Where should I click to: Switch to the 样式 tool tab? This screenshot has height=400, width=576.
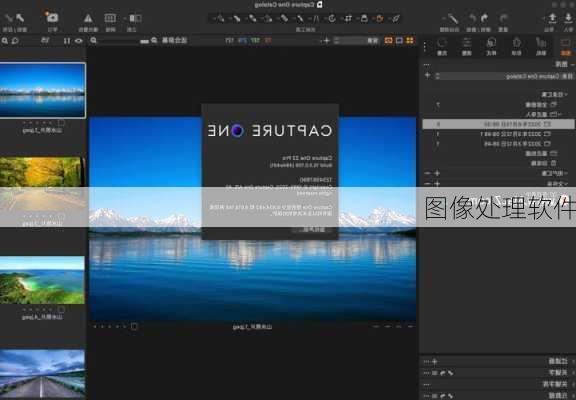(x=491, y=47)
